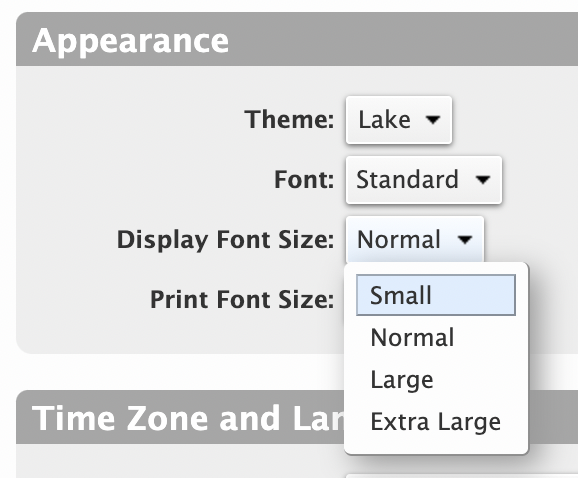578x478 pixels.
Task: Click the arrow on Display Font Size selector
Action: coord(464,240)
